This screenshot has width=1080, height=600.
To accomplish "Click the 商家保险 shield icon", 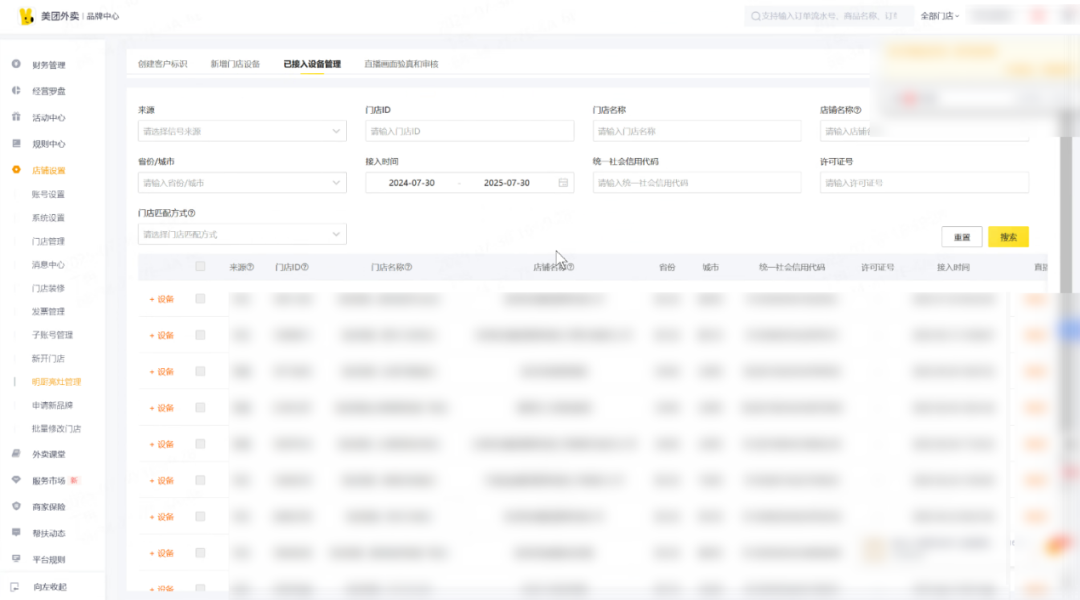I will coord(16,506).
